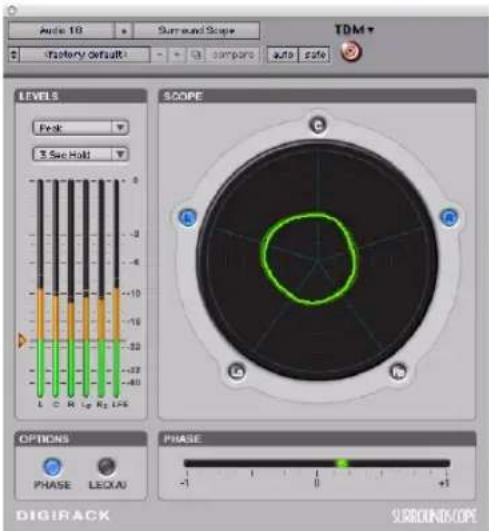Select the blue R speaker icon
The width and height of the screenshot is (489, 531).
tap(449, 216)
